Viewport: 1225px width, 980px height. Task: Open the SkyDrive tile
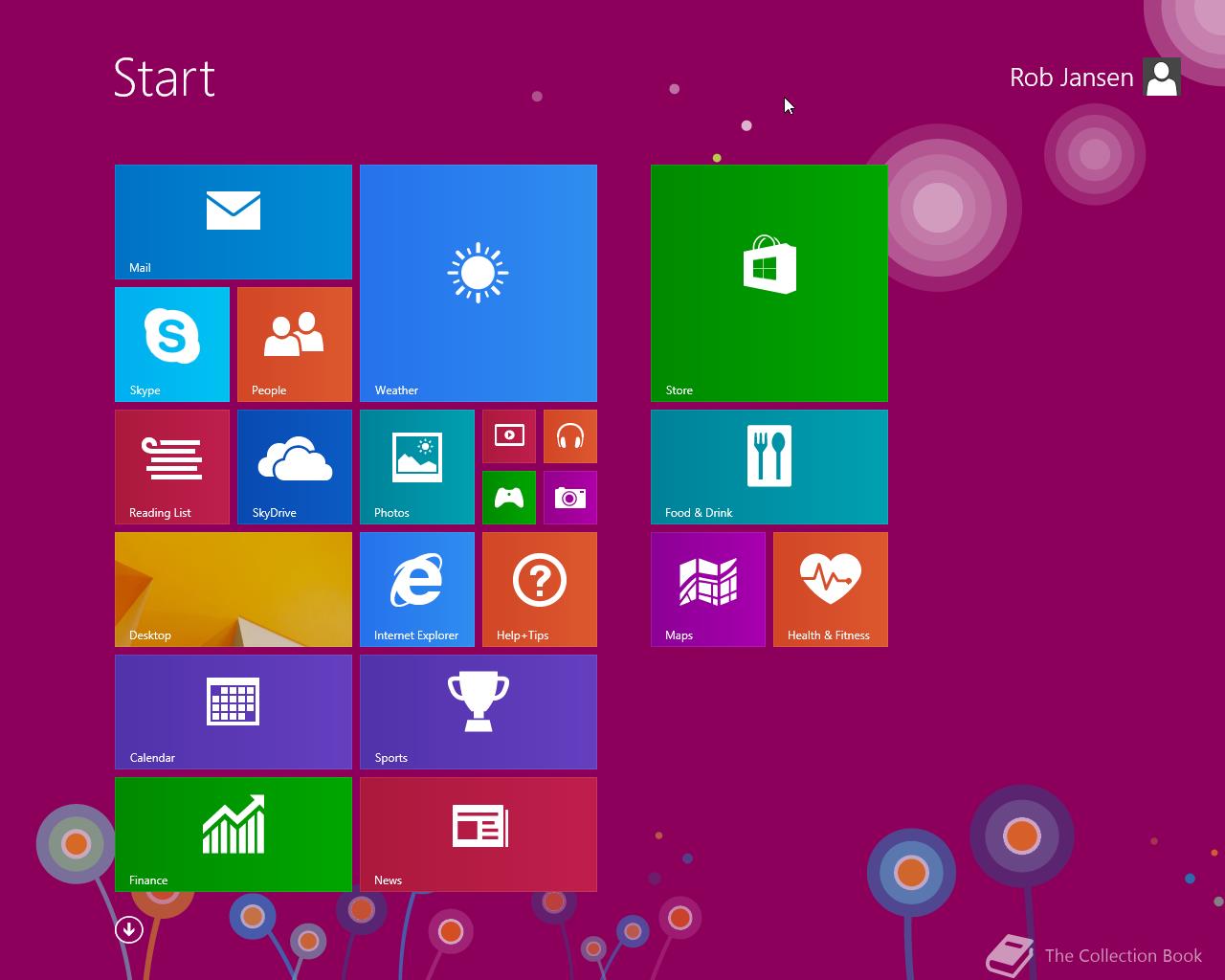[x=295, y=467]
